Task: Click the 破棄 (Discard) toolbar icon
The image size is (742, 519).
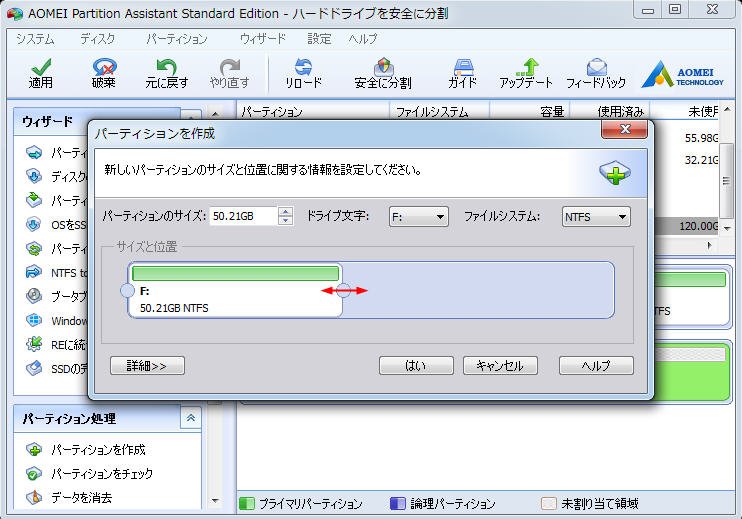Action: point(104,73)
